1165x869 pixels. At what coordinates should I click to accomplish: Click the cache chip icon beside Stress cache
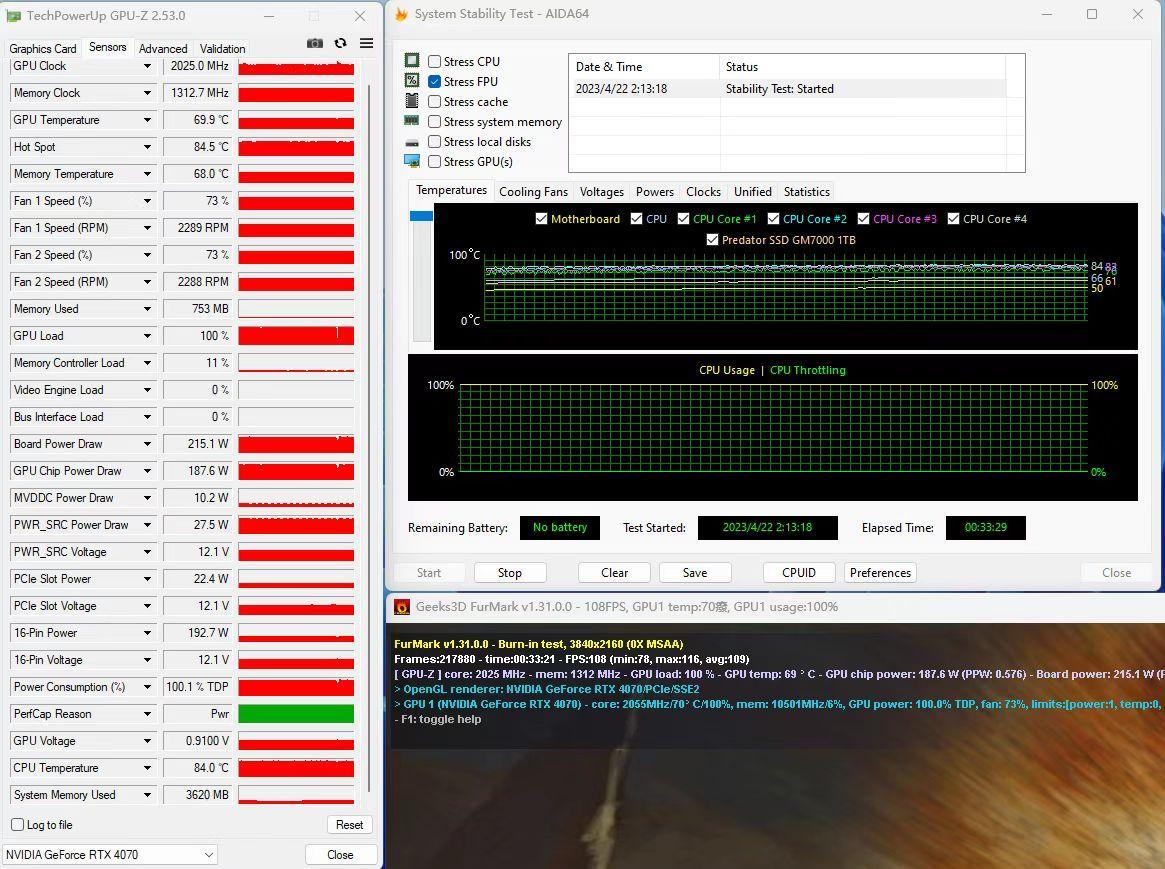(412, 100)
